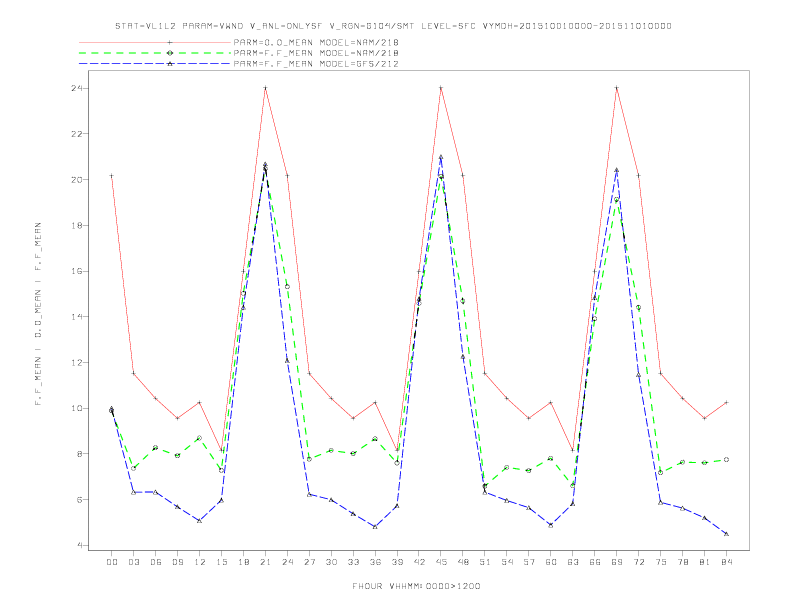Click x-axis forecast hour label 66
Image resolution: width=792 pixels, height=612 pixels.
[x=595, y=562]
